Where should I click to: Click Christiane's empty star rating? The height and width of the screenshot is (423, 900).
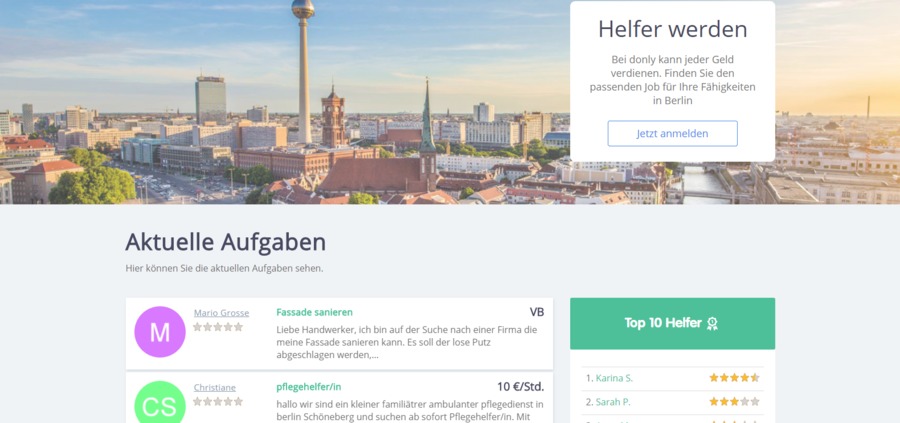(218, 402)
